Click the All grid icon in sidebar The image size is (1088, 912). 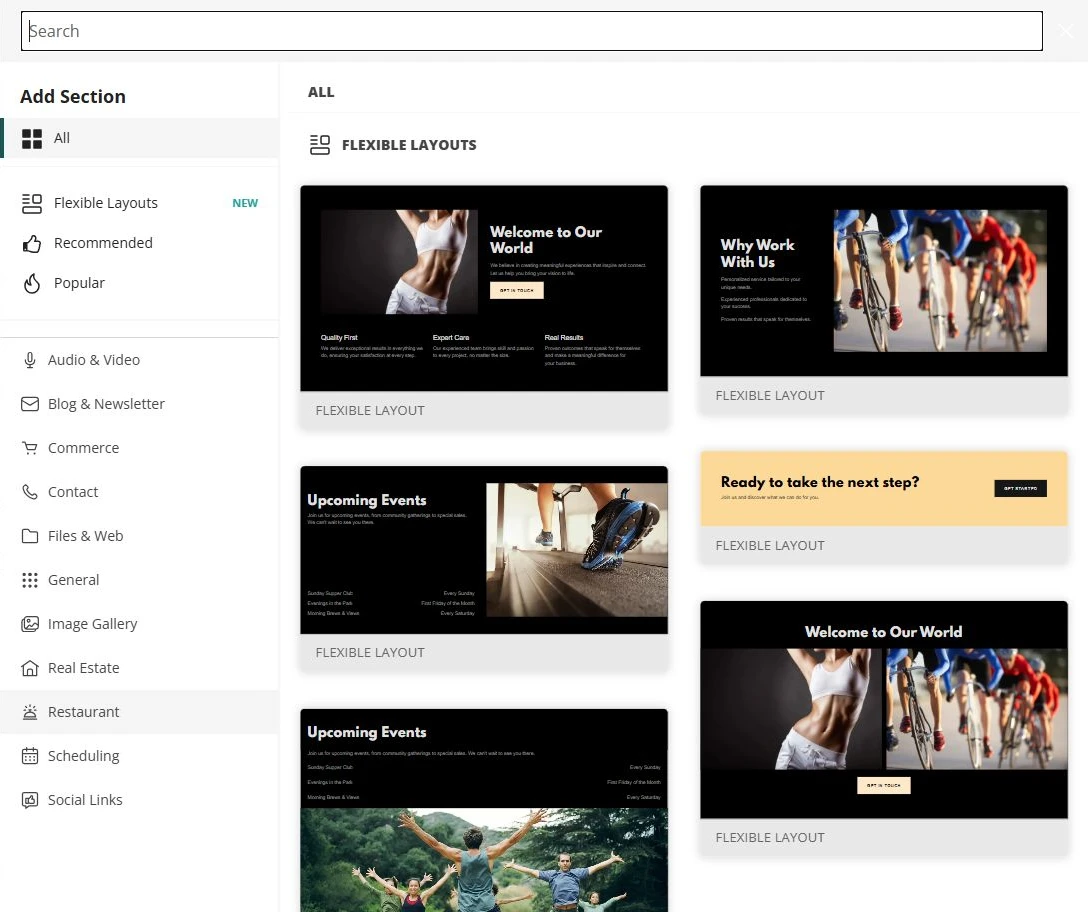pyautogui.click(x=32, y=139)
